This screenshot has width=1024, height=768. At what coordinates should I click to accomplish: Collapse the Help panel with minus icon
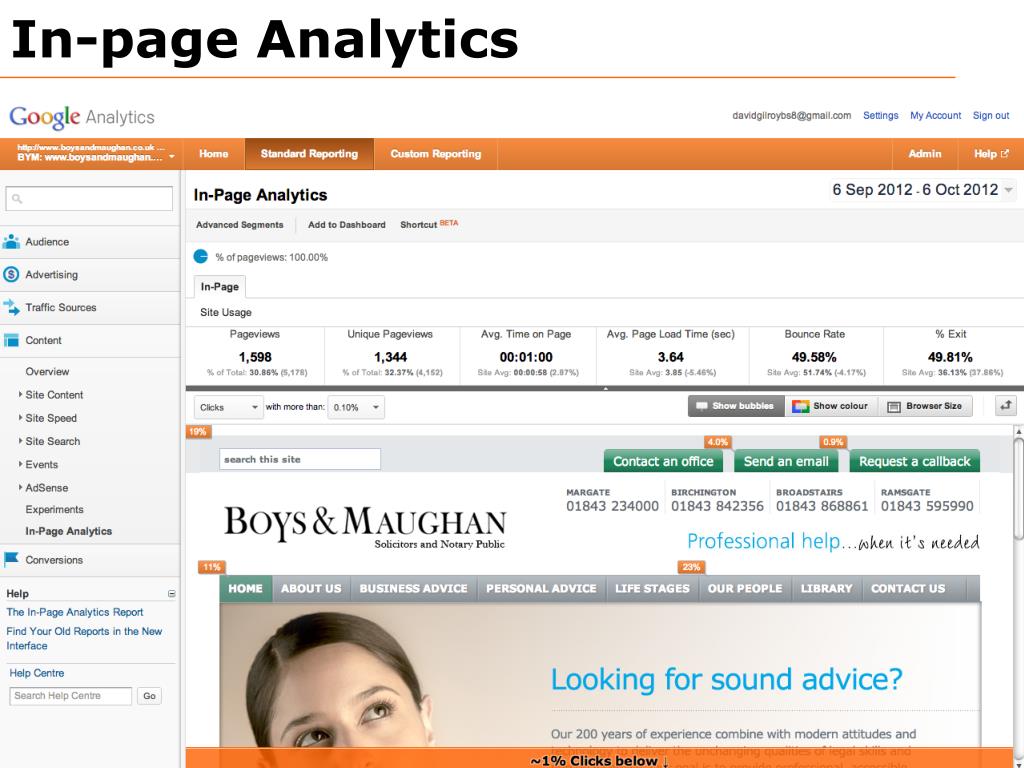tap(172, 594)
